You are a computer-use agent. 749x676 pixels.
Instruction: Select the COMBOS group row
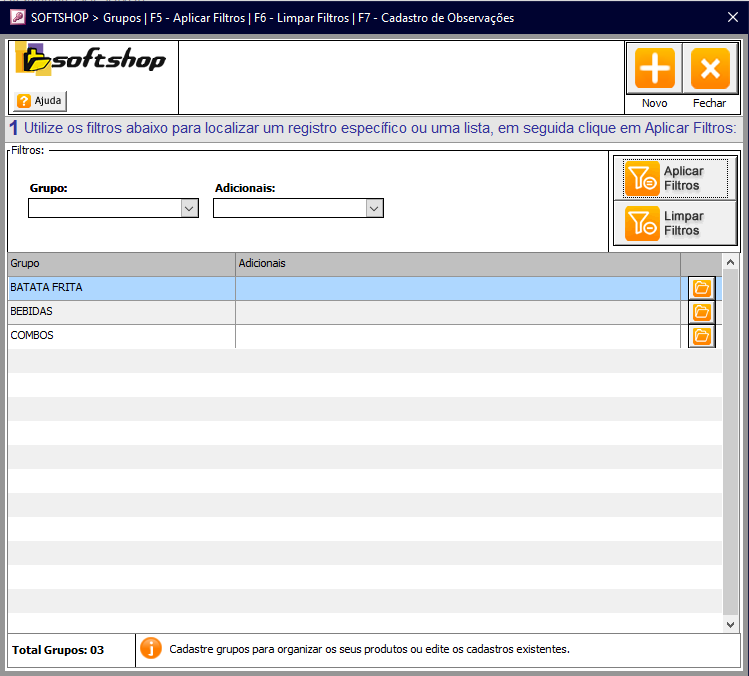click(x=120, y=336)
